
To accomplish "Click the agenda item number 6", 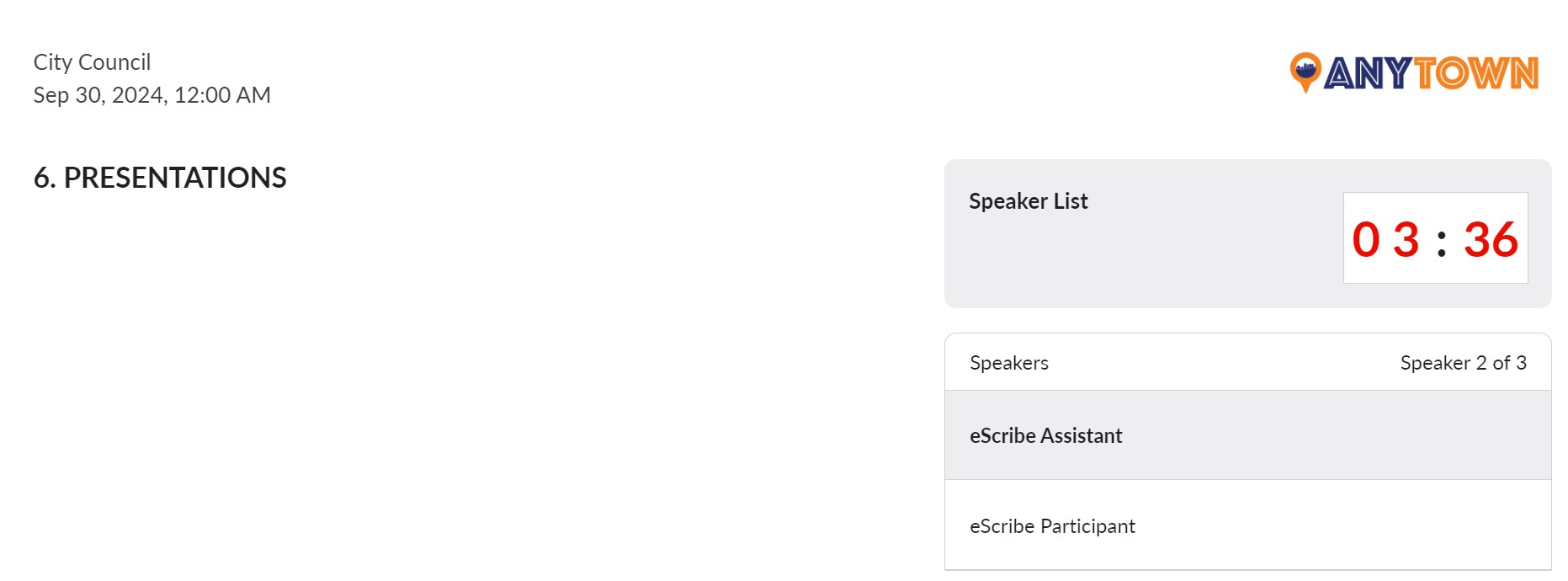I will coord(43,178).
